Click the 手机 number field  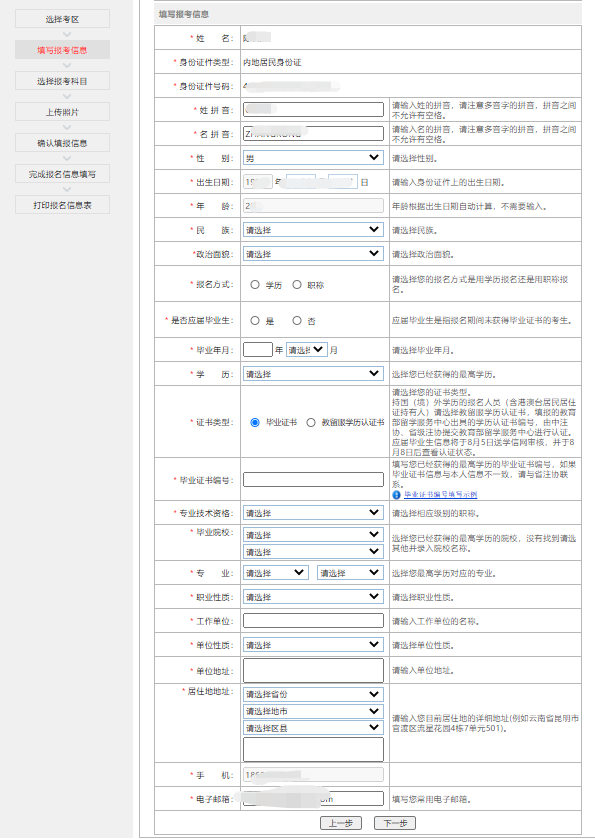pyautogui.click(x=313, y=774)
